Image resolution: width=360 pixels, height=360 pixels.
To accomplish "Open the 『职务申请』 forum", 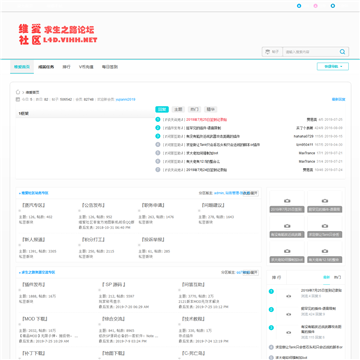I will coord(153,205).
